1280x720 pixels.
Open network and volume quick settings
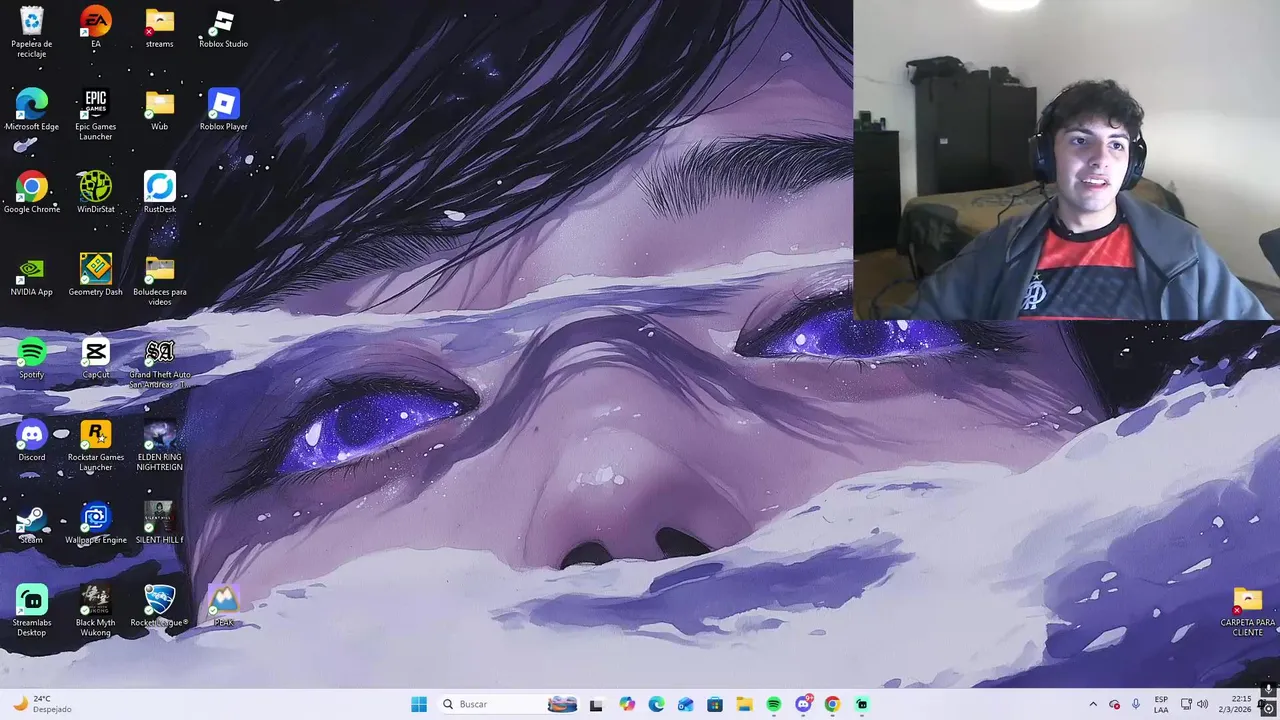[1194, 704]
